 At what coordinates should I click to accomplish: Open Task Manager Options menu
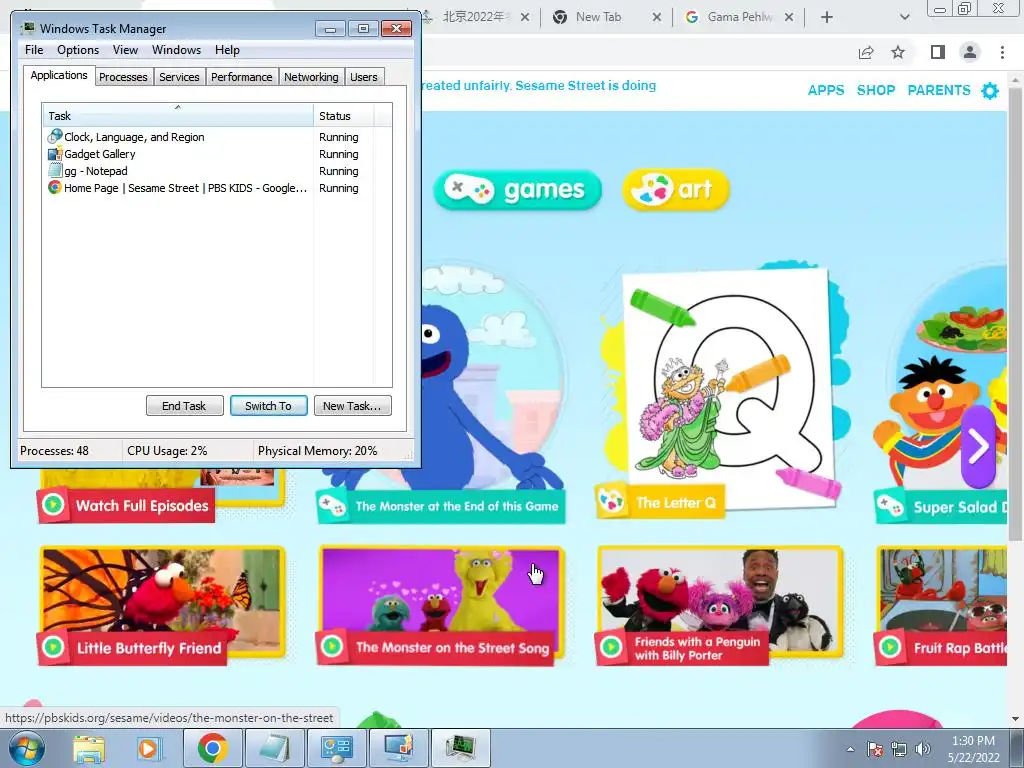(x=78, y=50)
